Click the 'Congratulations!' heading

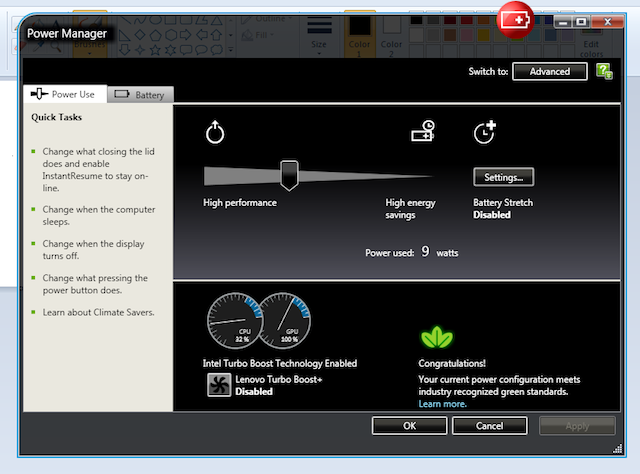click(452, 363)
